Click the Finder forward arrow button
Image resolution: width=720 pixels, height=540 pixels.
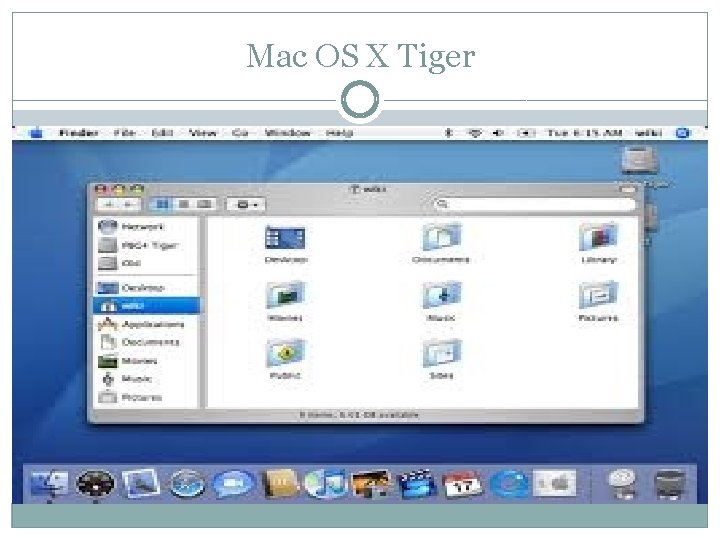pyautogui.click(x=129, y=204)
